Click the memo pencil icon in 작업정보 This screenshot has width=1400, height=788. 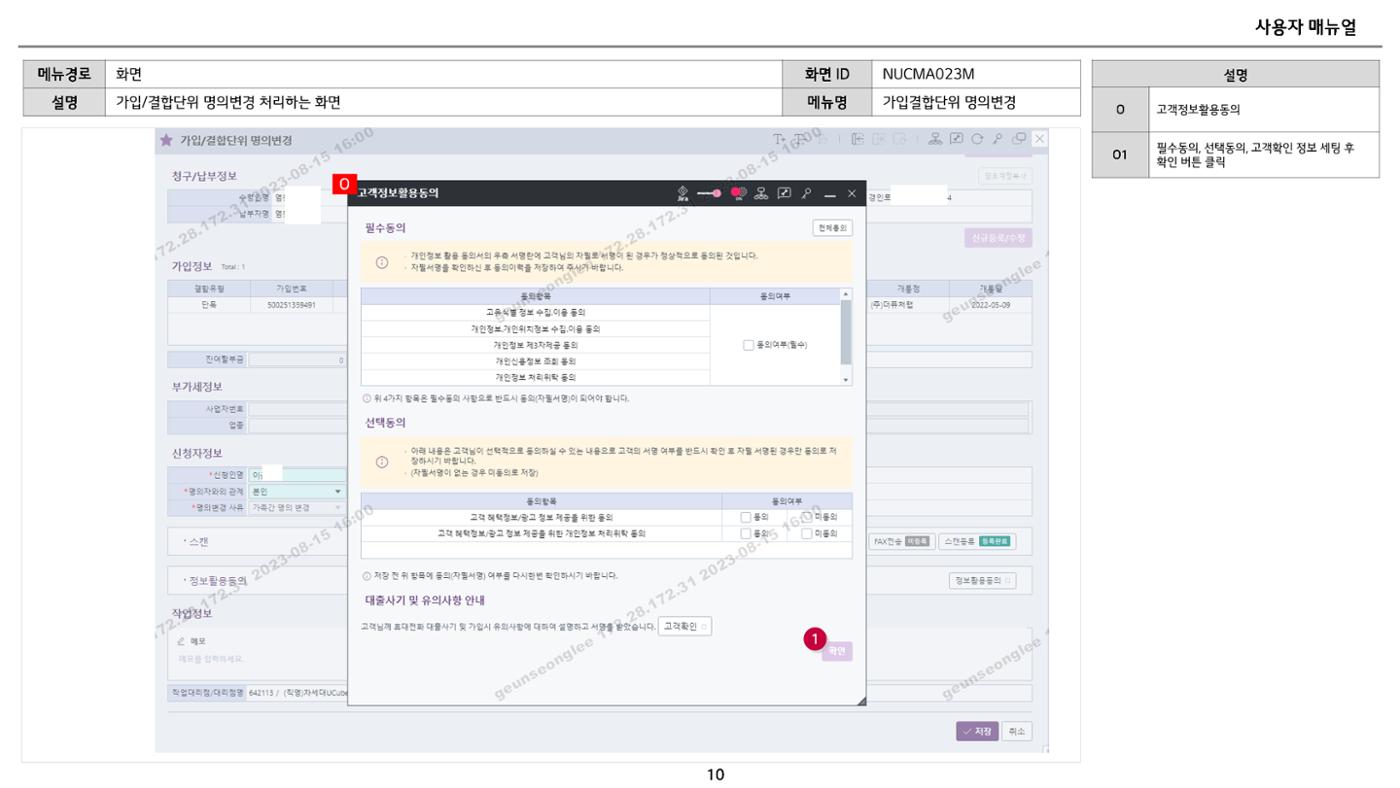(x=182, y=642)
